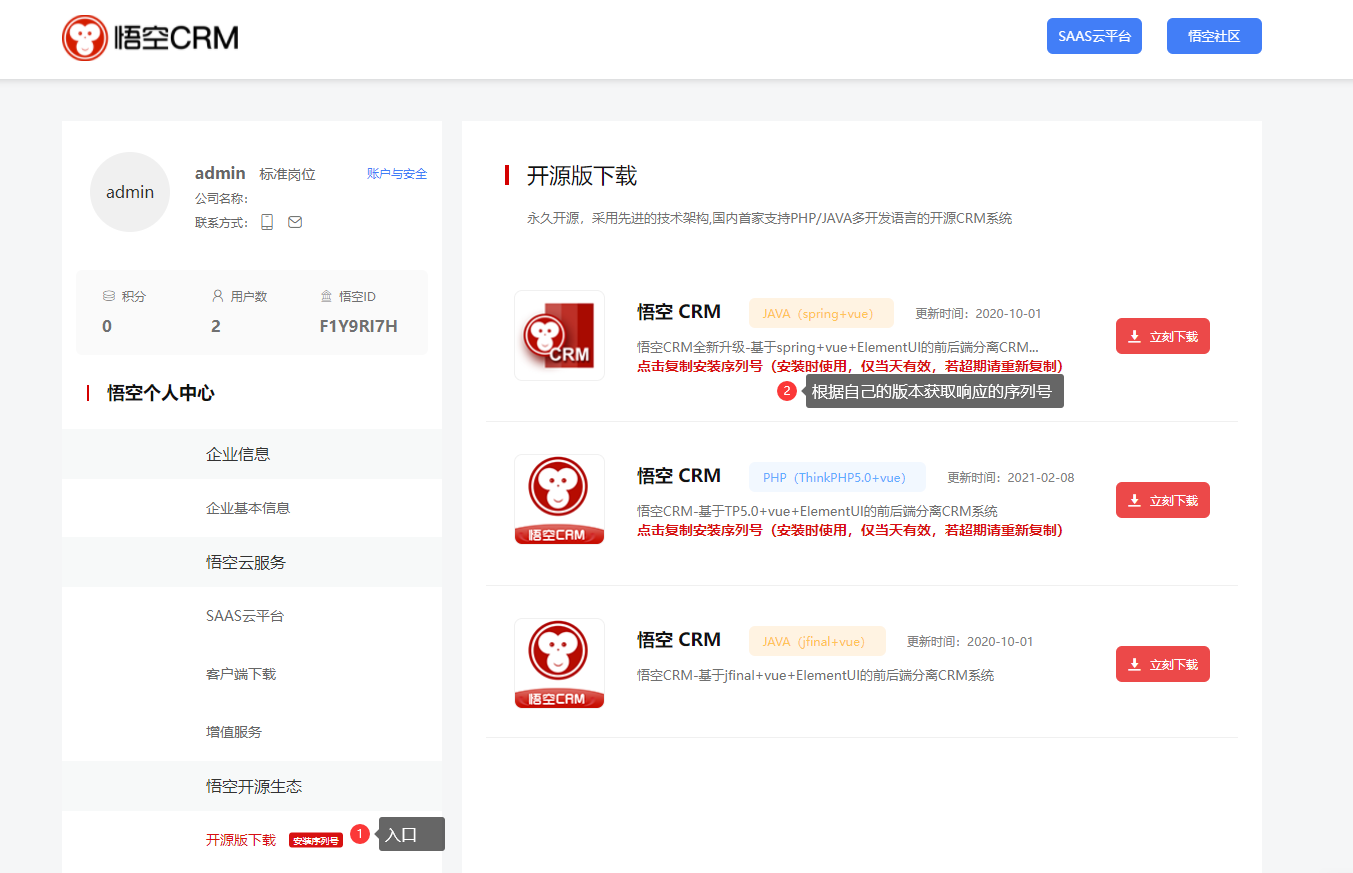Click the 悟空ID building icon

(x=326, y=296)
